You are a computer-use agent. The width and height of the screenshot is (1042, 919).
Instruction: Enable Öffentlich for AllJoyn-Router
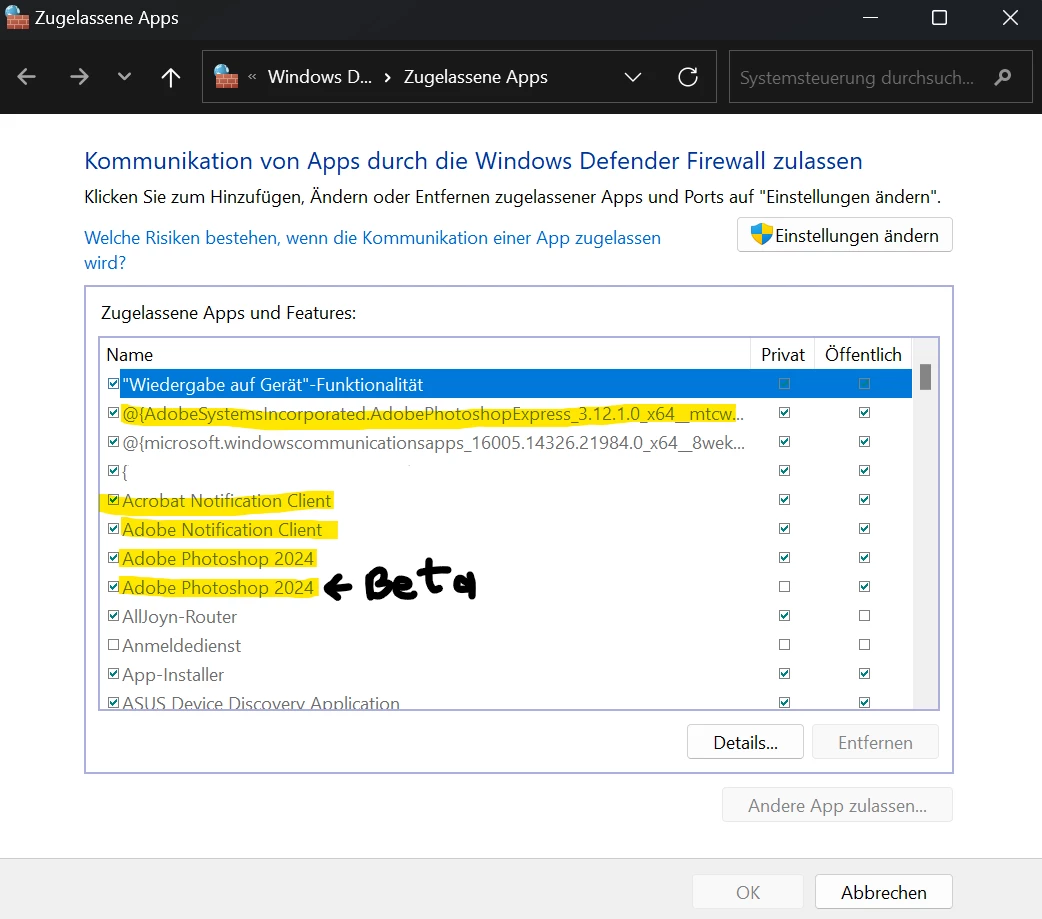pyautogui.click(x=865, y=616)
